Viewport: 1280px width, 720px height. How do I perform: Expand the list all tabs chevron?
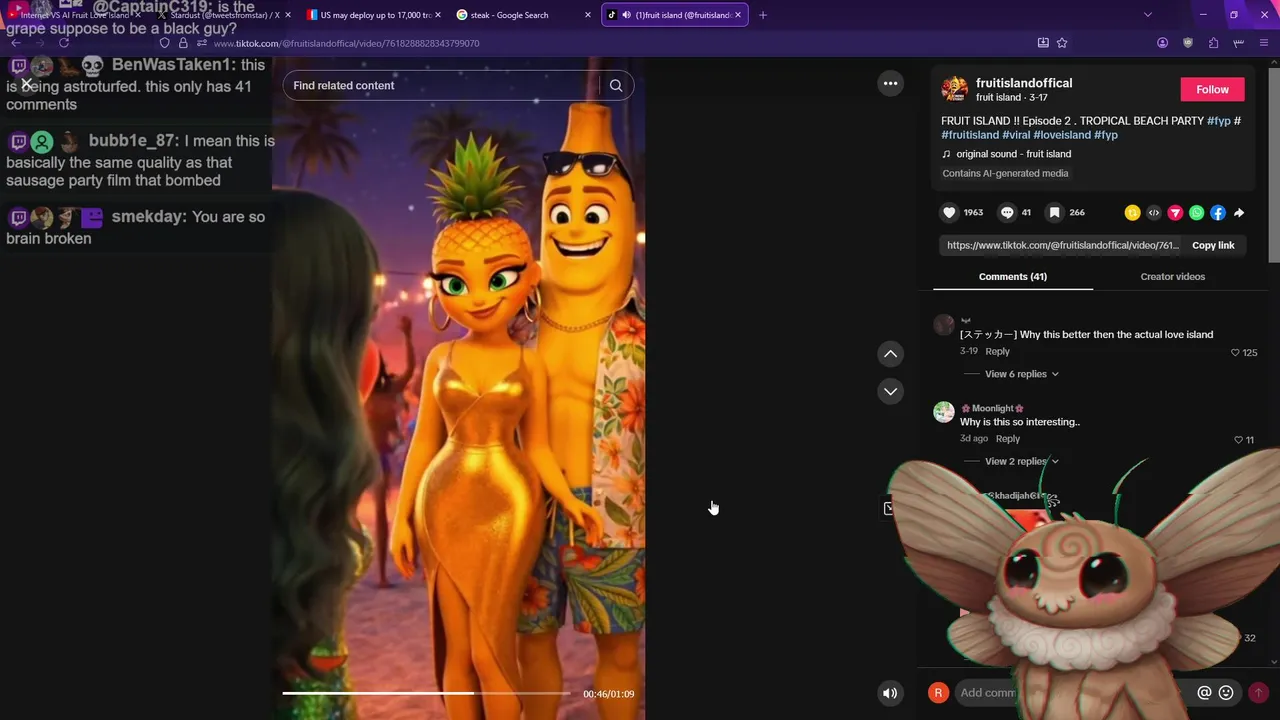pyautogui.click(x=1147, y=15)
